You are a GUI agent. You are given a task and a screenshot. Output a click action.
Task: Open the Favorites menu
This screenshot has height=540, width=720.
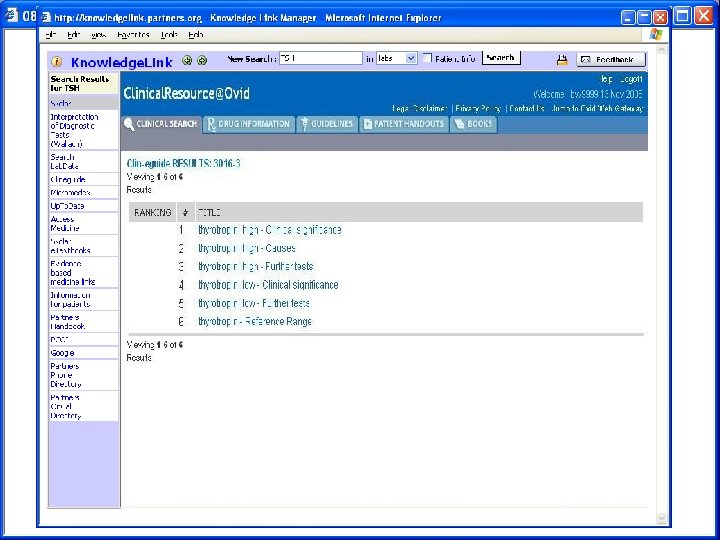133,35
